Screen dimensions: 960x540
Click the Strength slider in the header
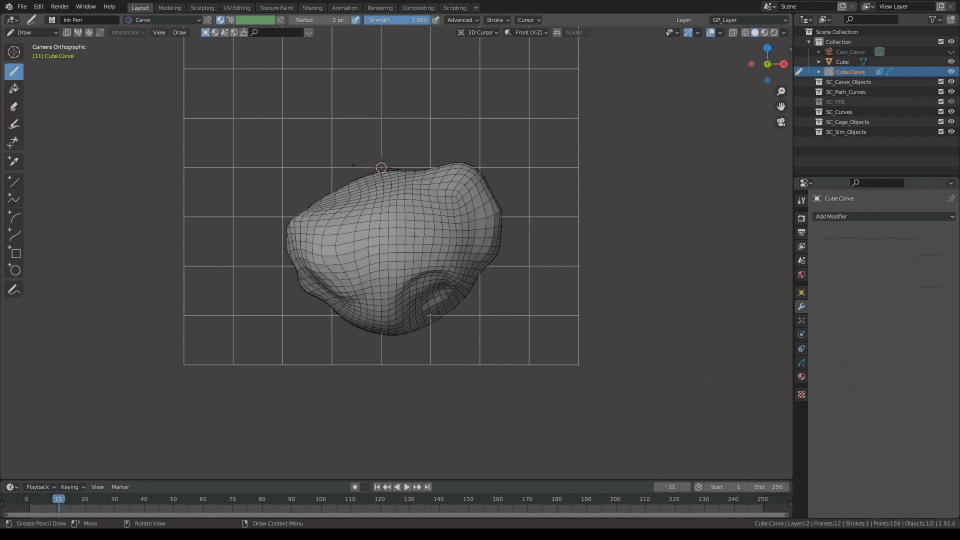coord(397,20)
